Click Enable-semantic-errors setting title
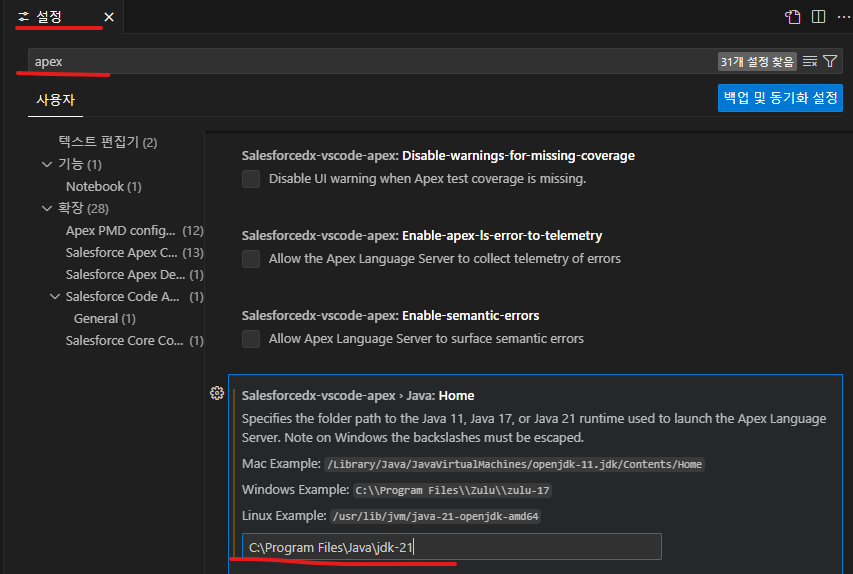This screenshot has width=853, height=574. (x=390, y=316)
